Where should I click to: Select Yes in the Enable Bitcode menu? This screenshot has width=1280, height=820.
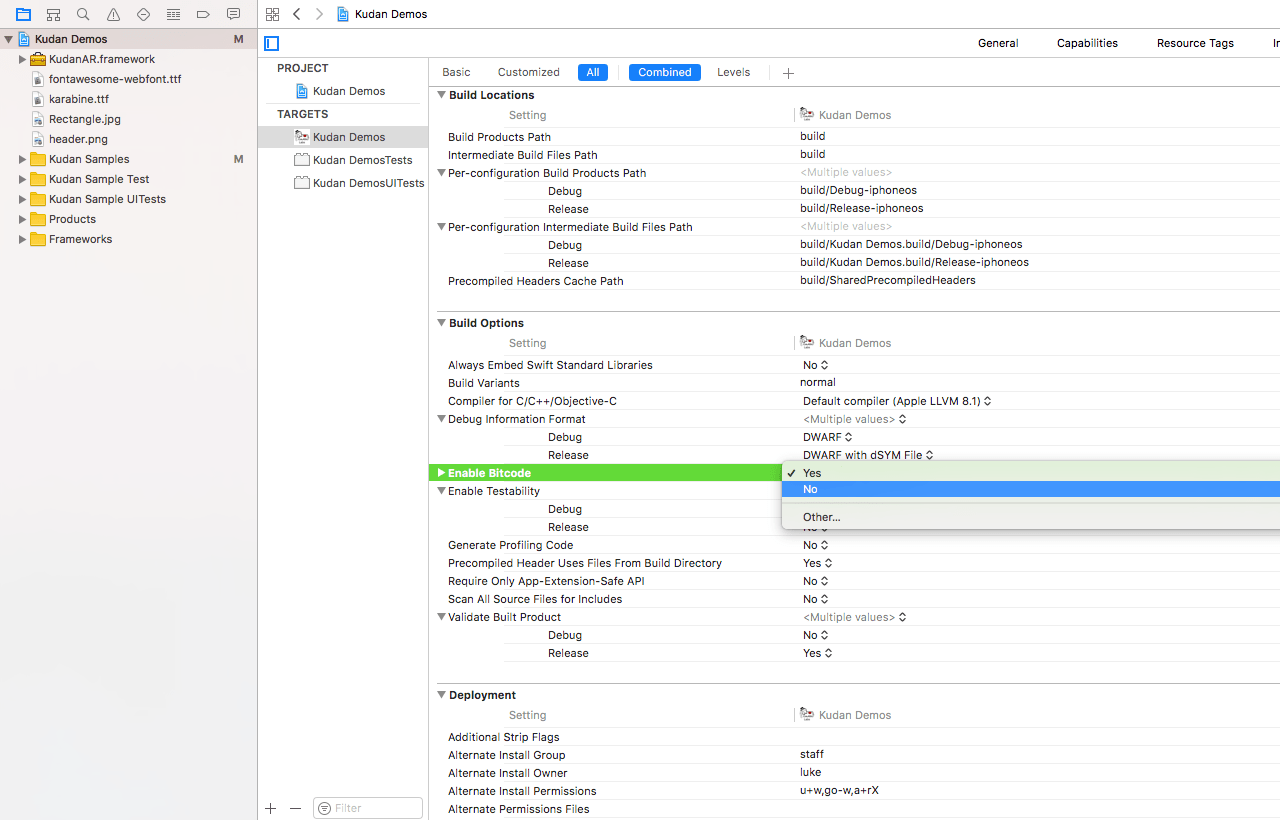tap(810, 472)
